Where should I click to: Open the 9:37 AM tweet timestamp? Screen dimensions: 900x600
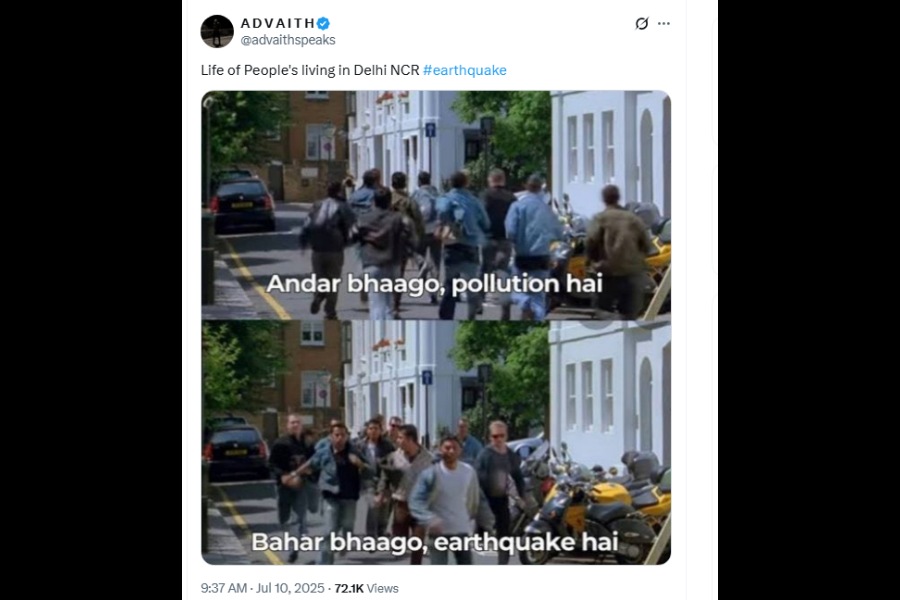click(x=224, y=589)
